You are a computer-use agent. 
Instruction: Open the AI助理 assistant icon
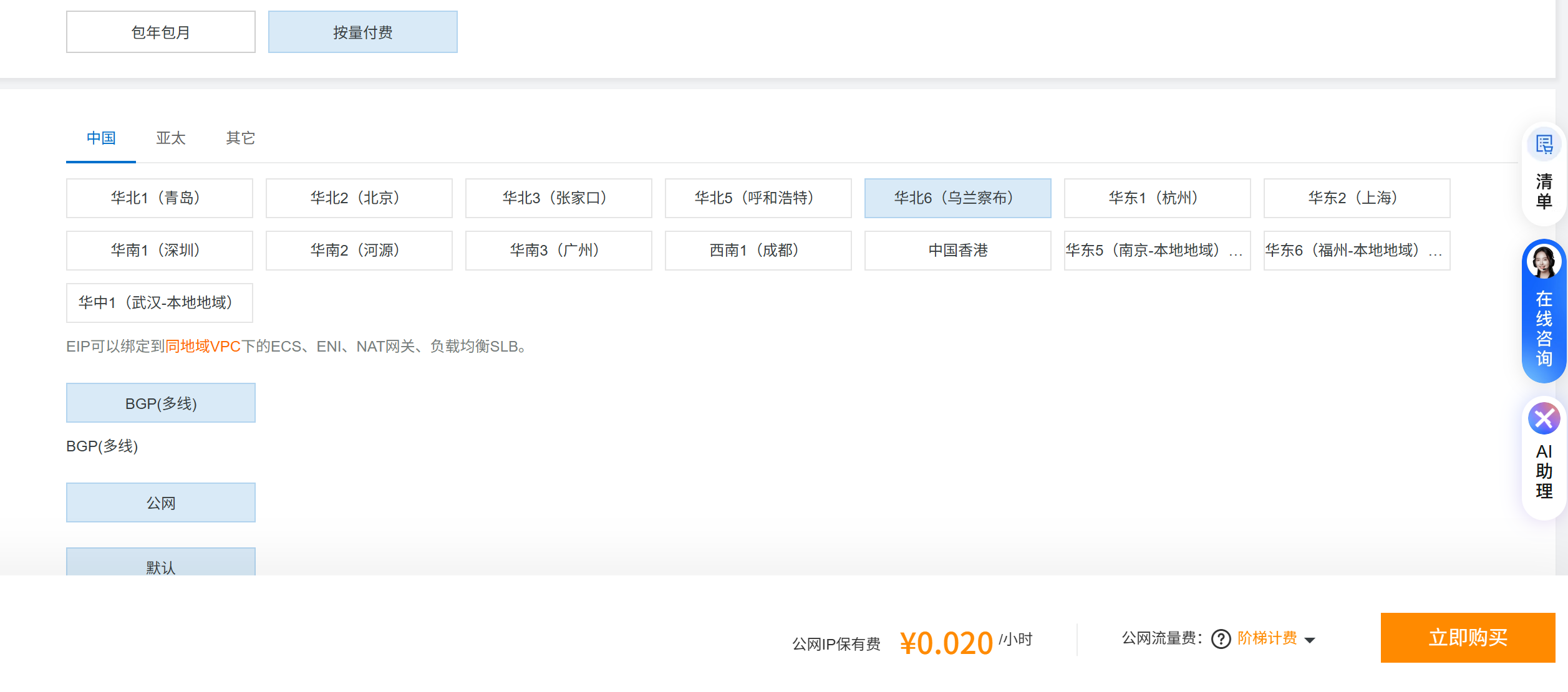tap(1544, 419)
